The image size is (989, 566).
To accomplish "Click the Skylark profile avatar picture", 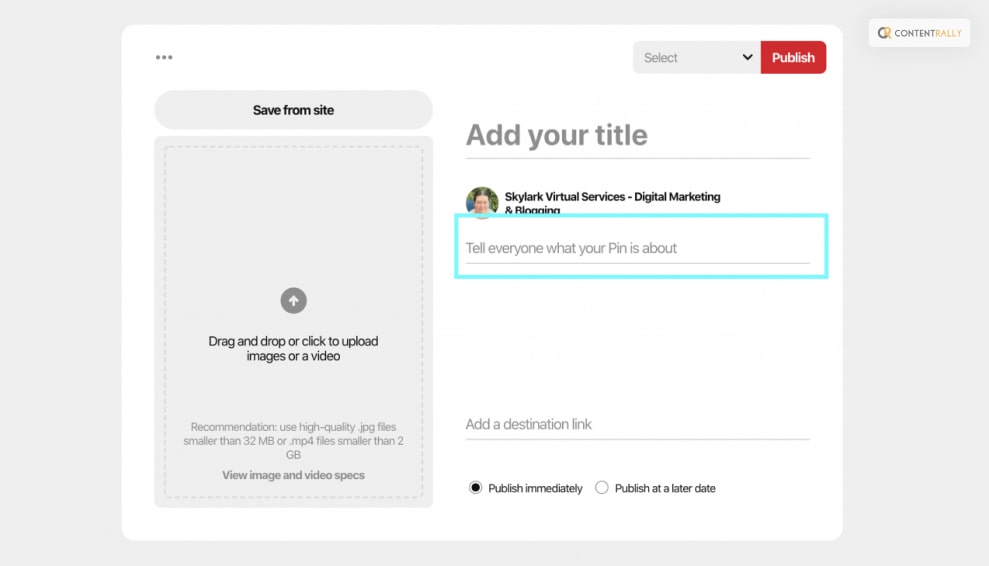I will pyautogui.click(x=482, y=201).
